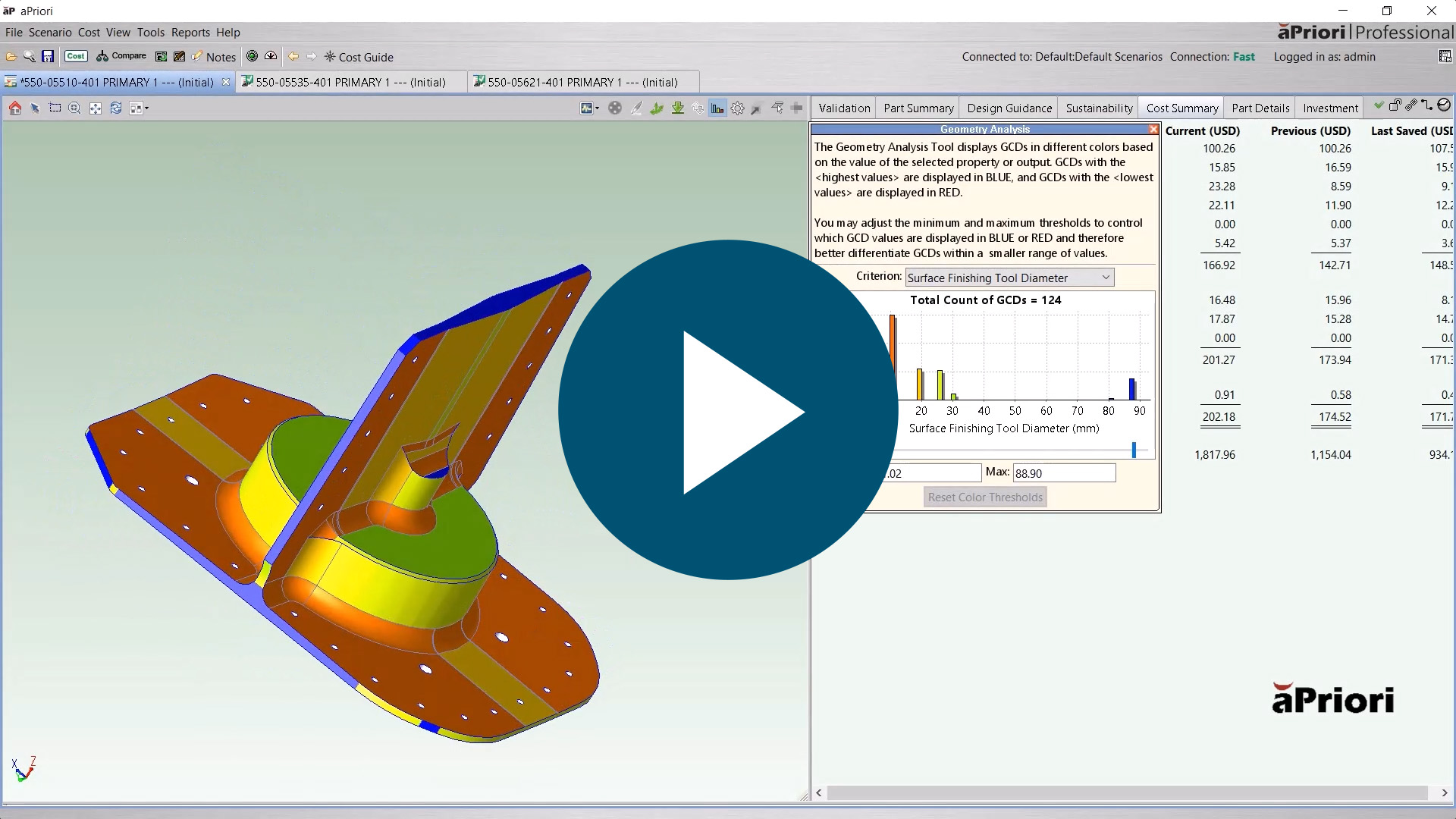Click the Reset Color Thresholds button
Viewport: 1456px width, 819px height.
[x=985, y=497]
